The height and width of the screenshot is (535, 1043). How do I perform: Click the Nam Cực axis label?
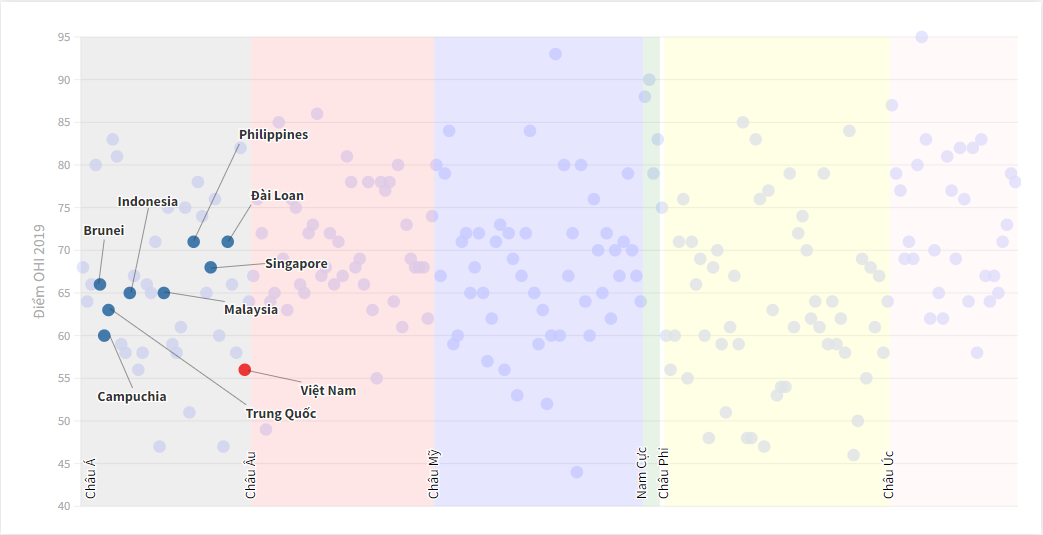pos(642,472)
